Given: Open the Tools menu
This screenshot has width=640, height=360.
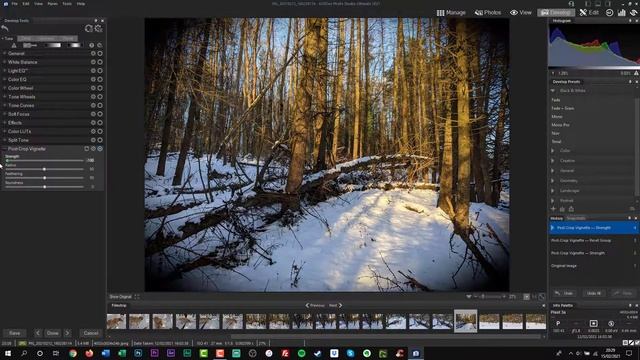Looking at the screenshot, I should 67,4.
